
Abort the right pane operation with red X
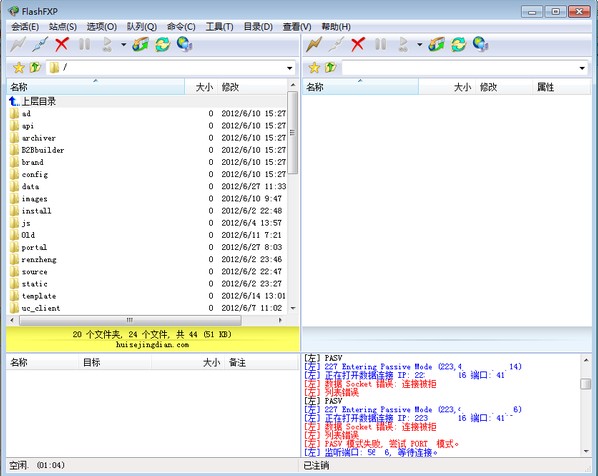tap(358, 45)
